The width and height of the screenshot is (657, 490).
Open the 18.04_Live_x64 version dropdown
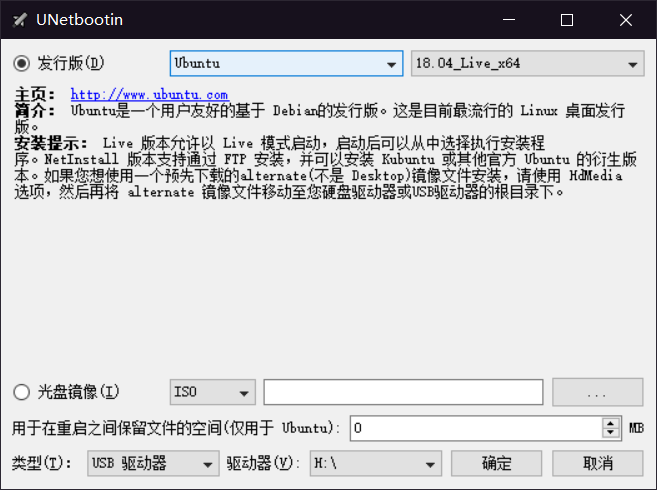click(x=528, y=64)
